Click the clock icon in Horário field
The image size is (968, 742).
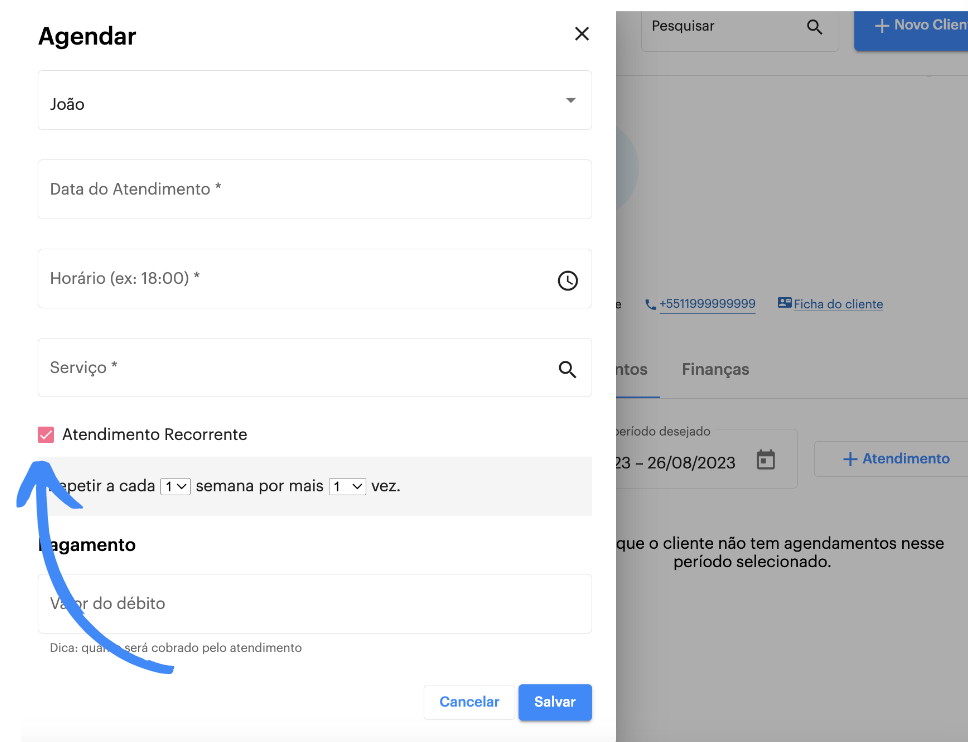click(x=567, y=280)
